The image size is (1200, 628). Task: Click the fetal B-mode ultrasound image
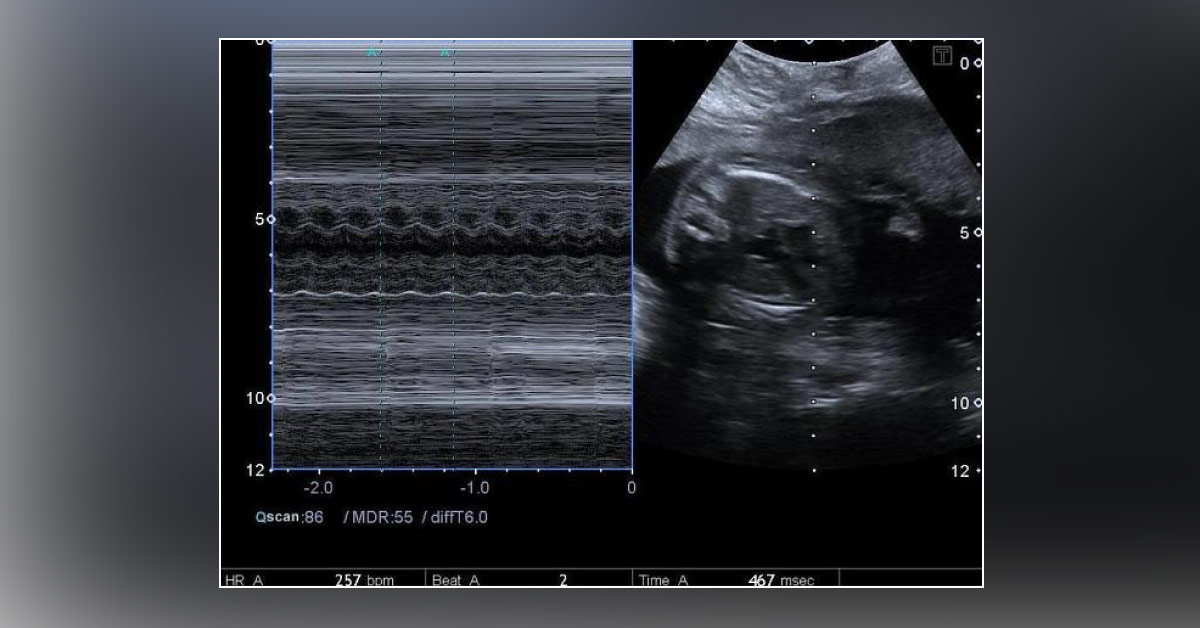point(808,255)
